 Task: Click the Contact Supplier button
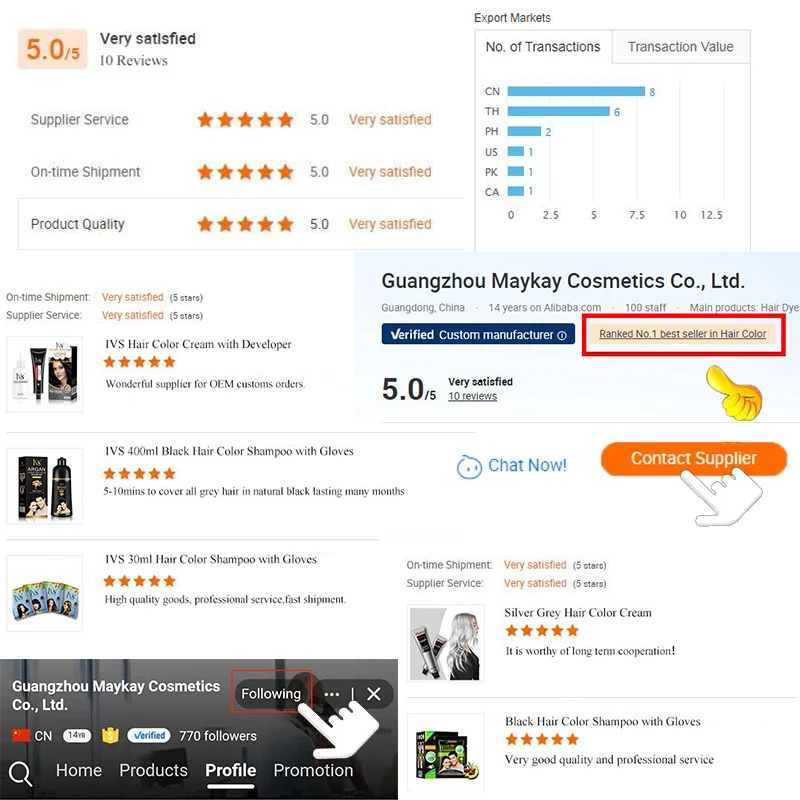(x=693, y=458)
